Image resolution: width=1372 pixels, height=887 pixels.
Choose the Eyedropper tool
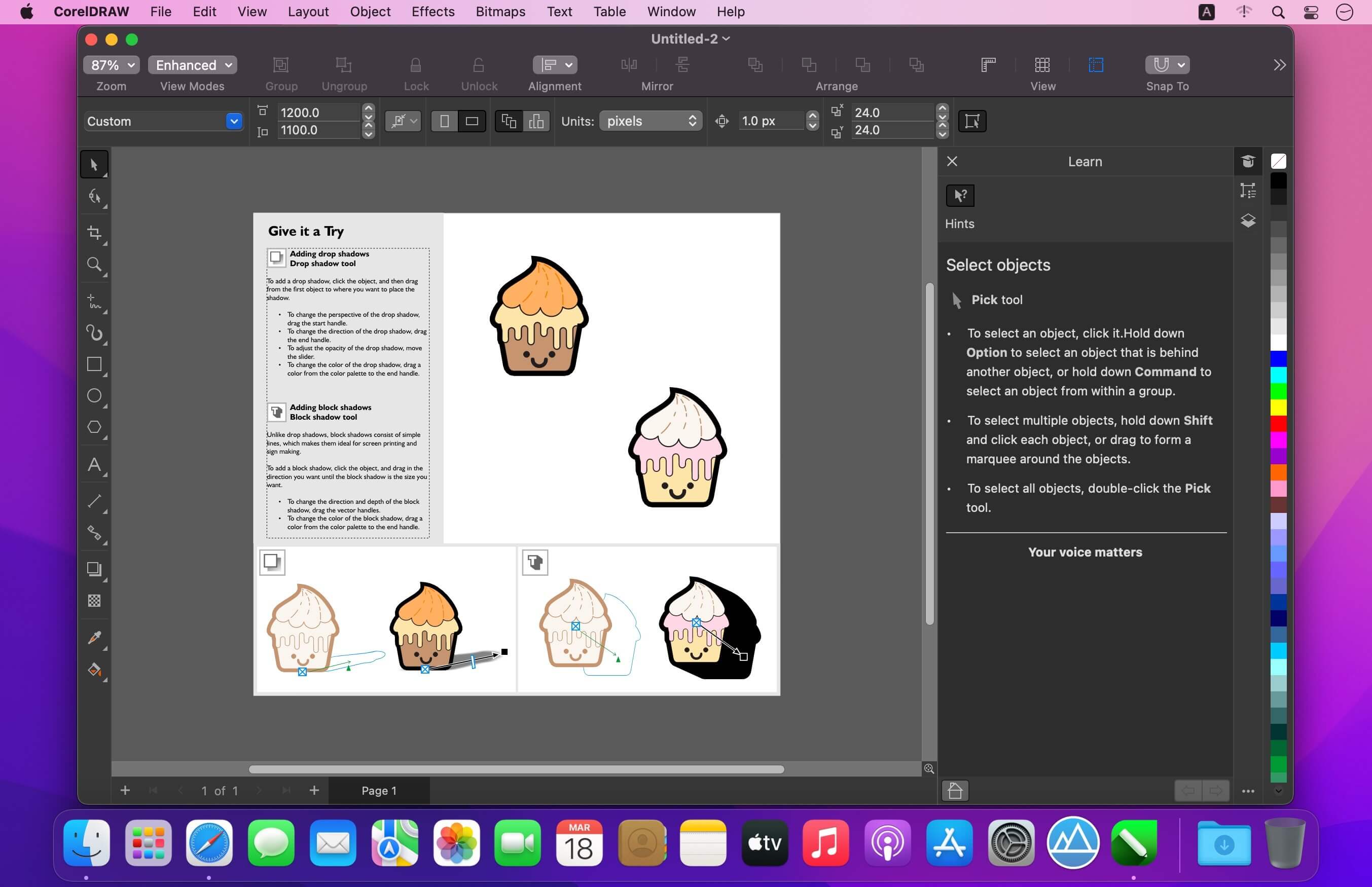tap(94, 637)
